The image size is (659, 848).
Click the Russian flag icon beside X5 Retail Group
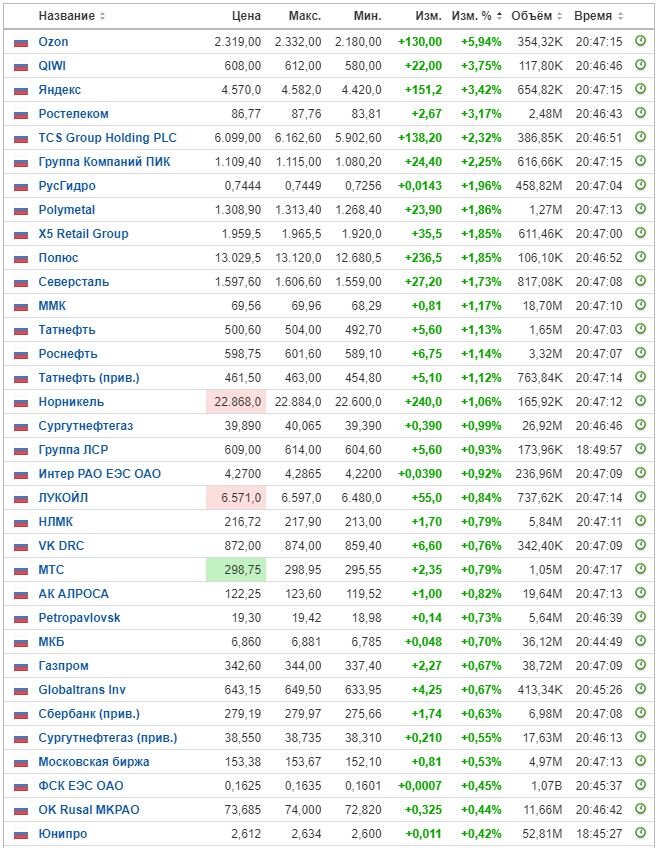(x=21, y=234)
